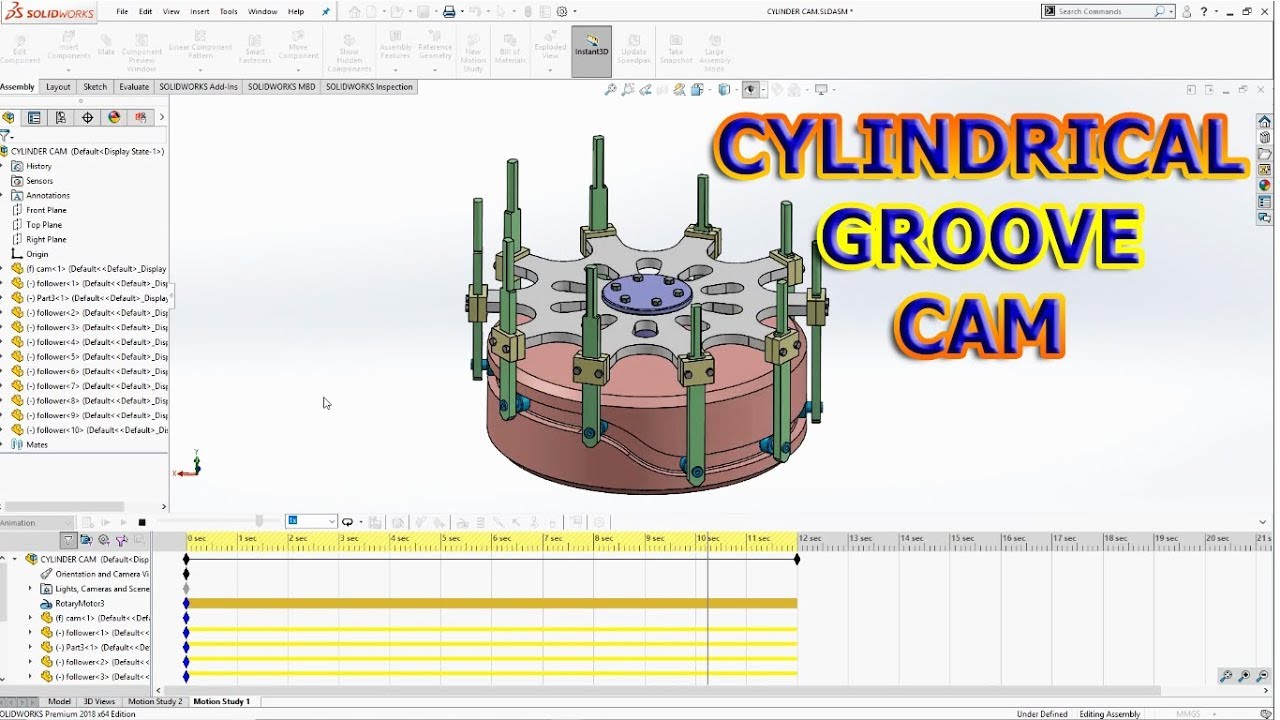The image size is (1280, 720).
Task: Click the timeline filter funnel icon
Action: click(68, 540)
